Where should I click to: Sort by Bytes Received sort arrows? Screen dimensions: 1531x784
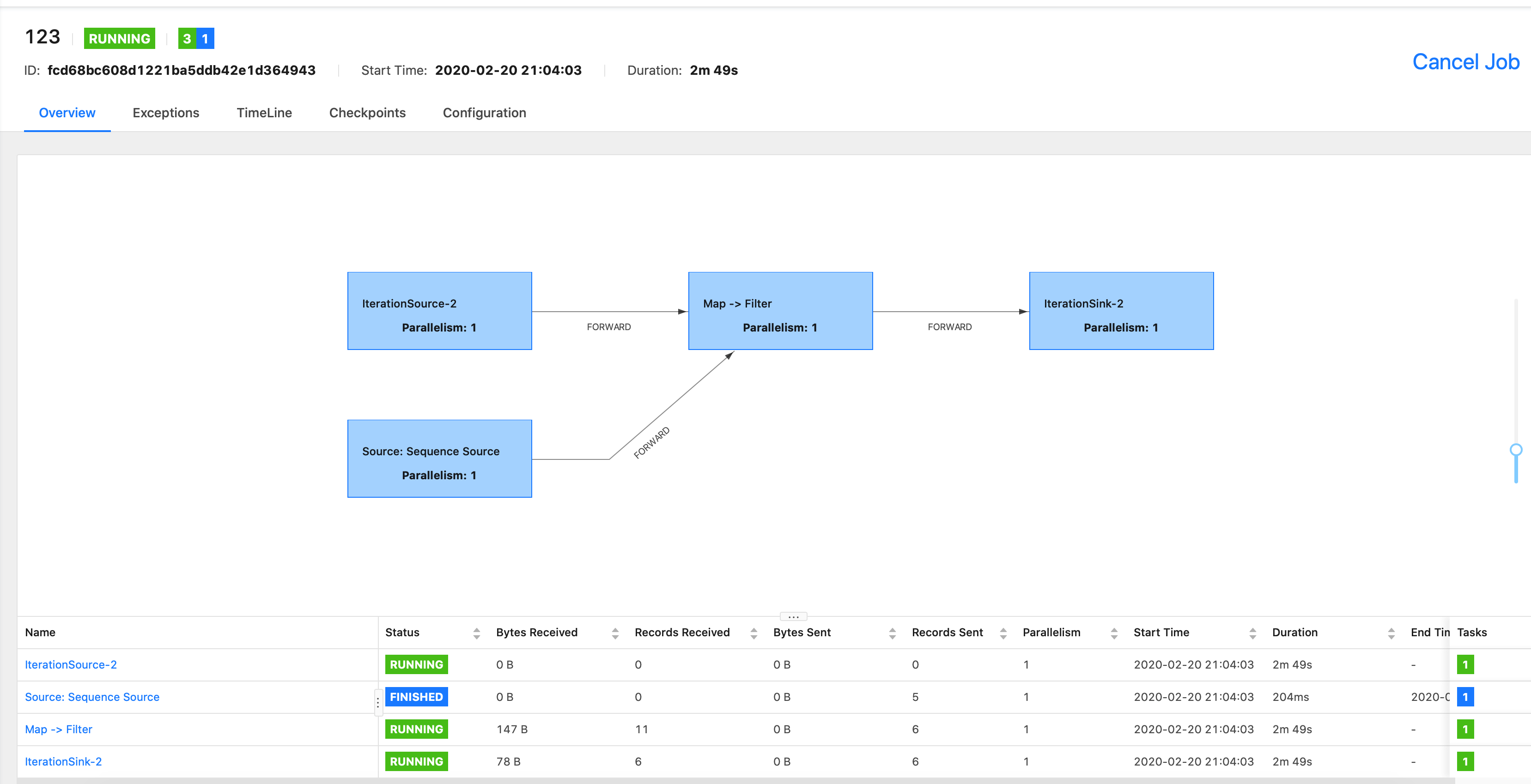[614, 633]
